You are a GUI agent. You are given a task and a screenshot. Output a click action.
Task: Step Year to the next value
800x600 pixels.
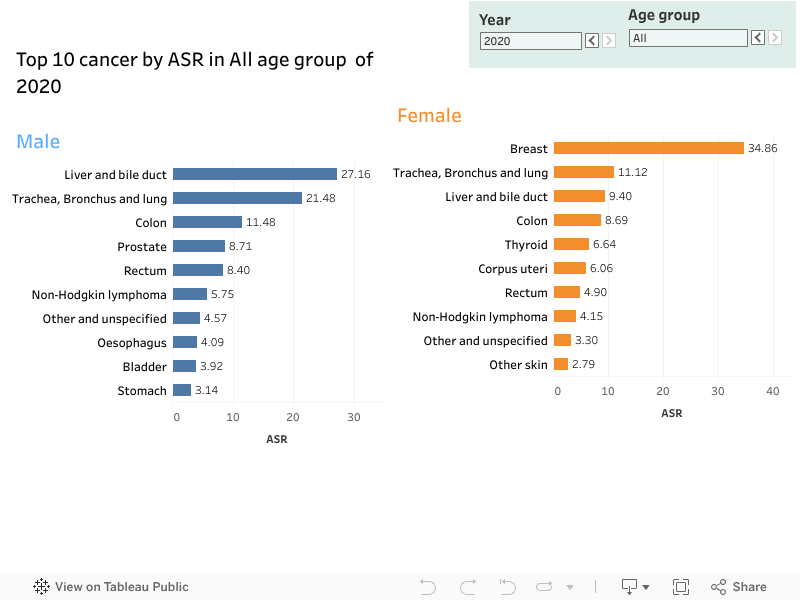coord(608,41)
